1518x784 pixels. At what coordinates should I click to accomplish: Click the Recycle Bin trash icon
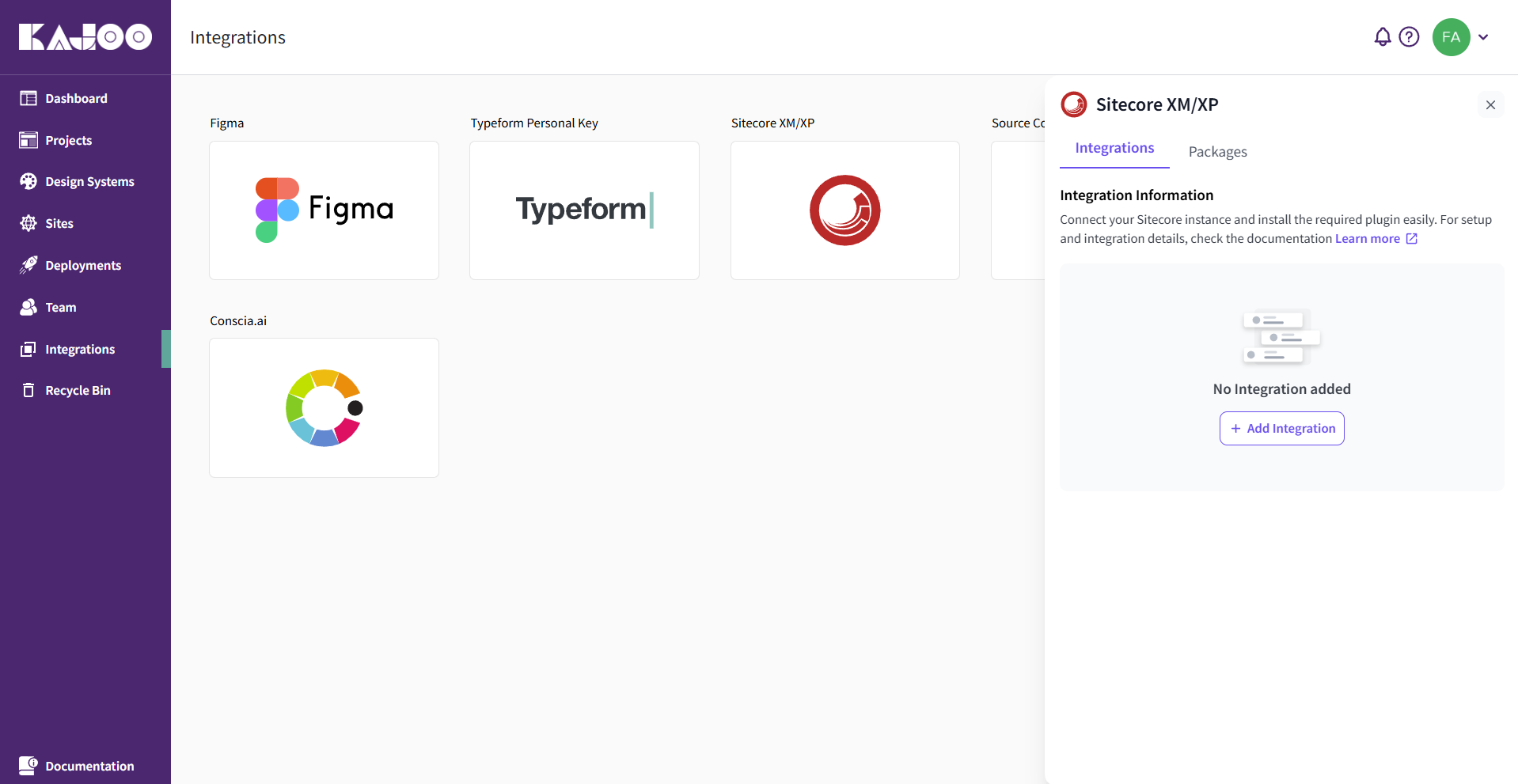28,390
